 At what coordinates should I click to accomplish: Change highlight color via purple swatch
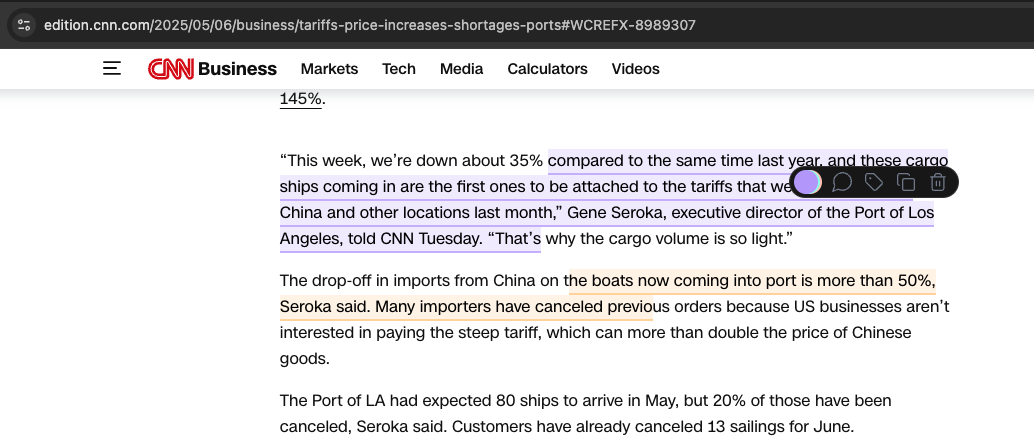click(808, 182)
